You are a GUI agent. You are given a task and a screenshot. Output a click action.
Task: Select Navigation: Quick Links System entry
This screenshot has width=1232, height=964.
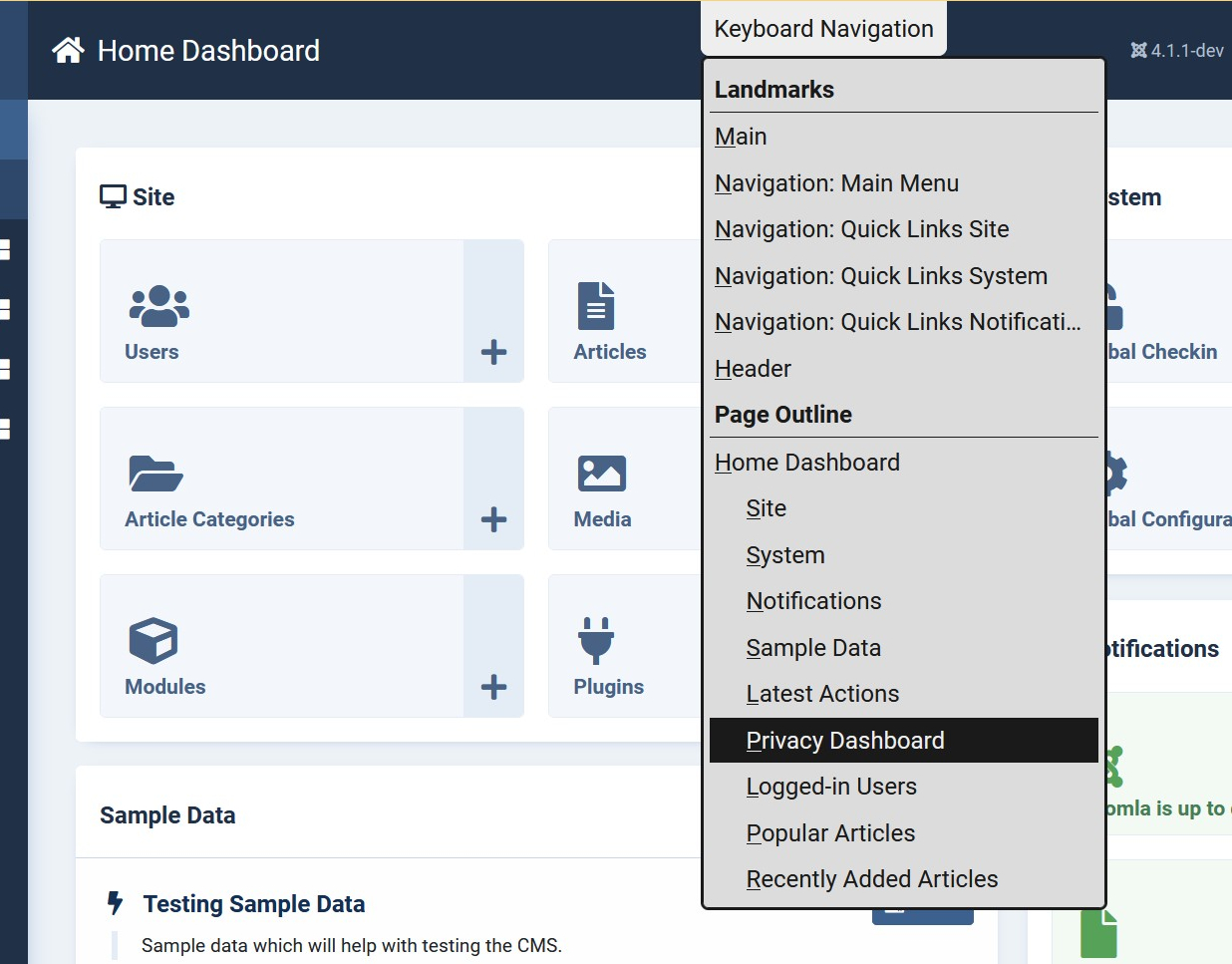pyautogui.click(x=880, y=276)
